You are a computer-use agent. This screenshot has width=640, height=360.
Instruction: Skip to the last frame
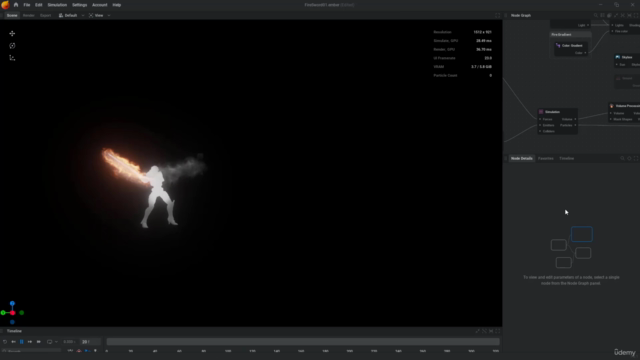point(39,342)
